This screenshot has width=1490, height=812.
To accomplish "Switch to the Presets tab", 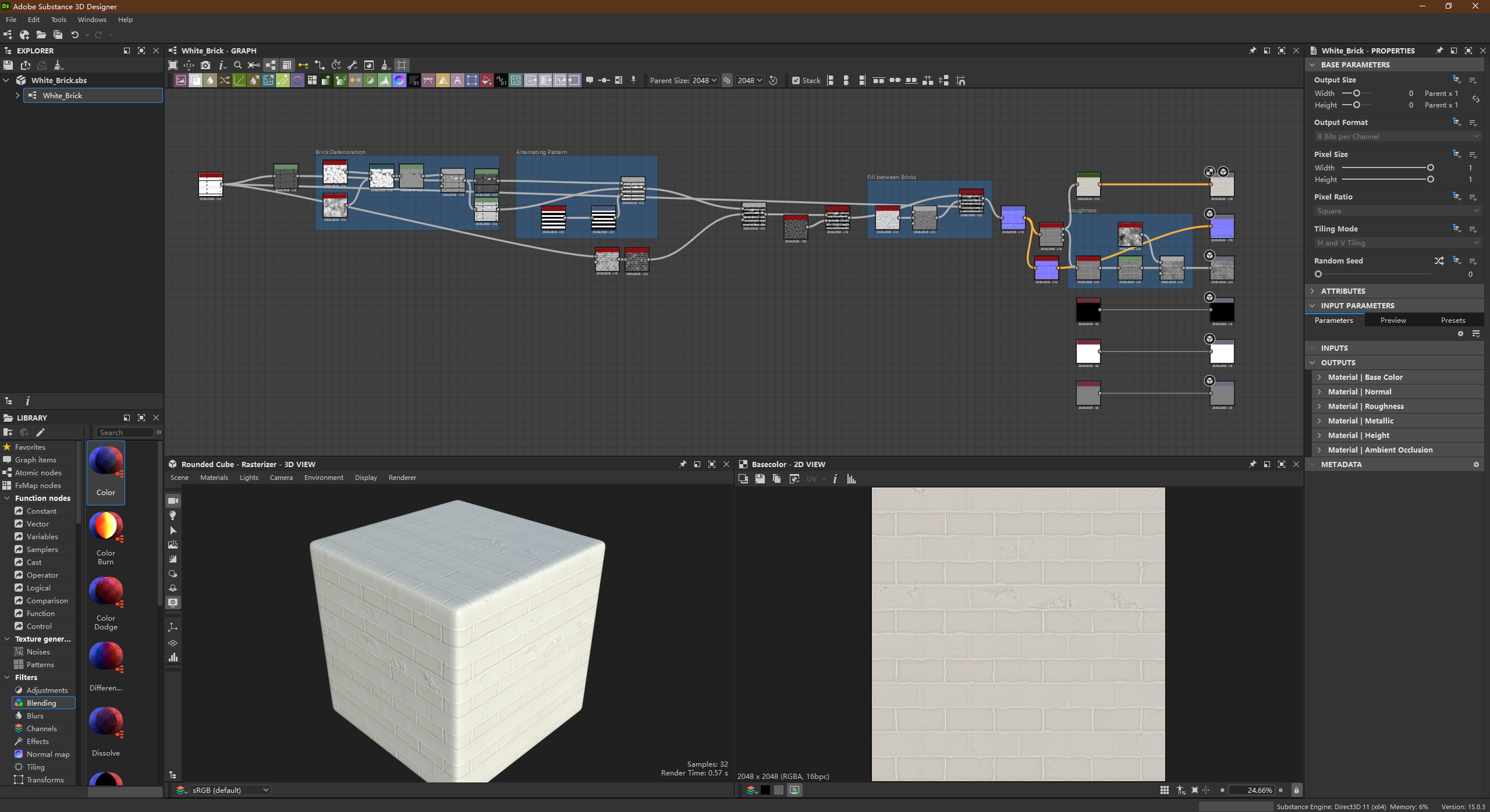I will [x=1452, y=321].
